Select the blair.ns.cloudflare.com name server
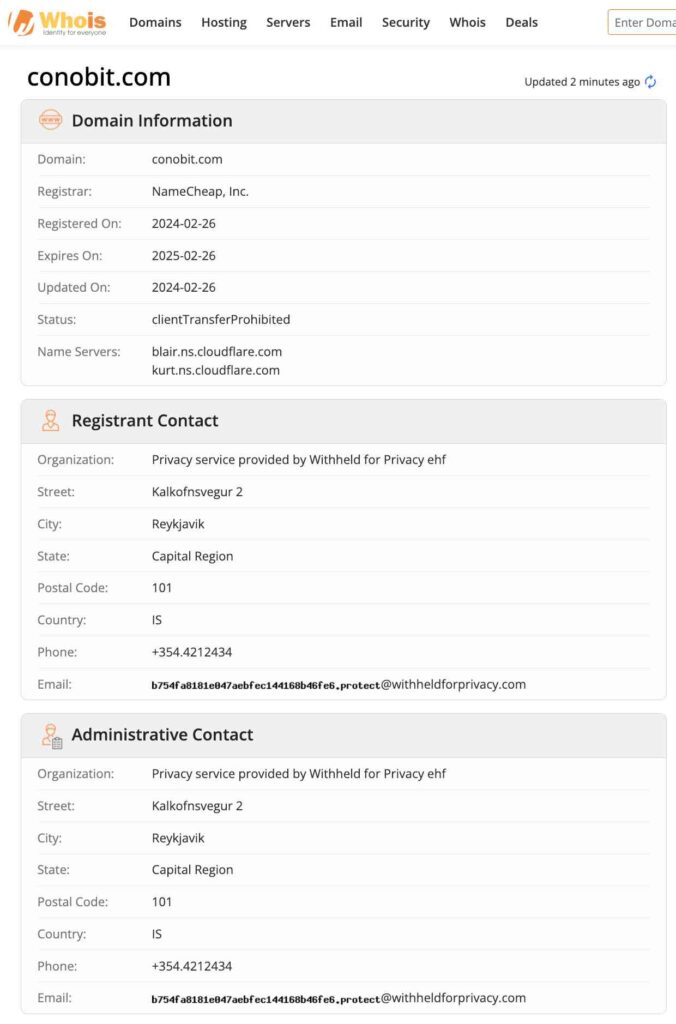 tap(216, 351)
